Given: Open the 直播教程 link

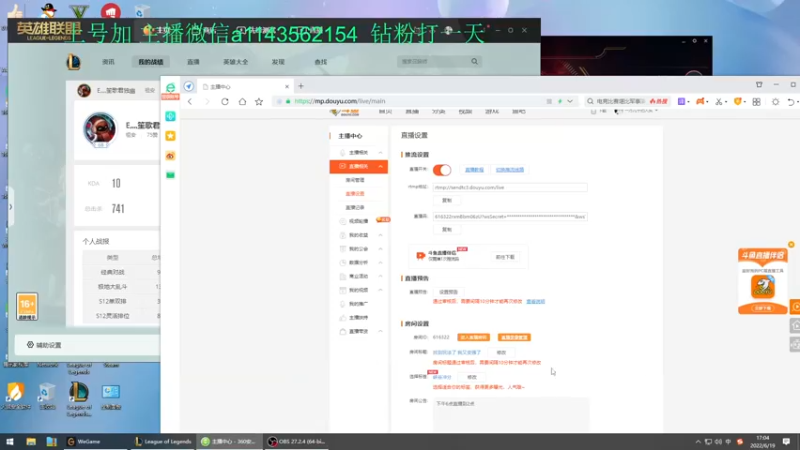Looking at the screenshot, I should [474, 170].
